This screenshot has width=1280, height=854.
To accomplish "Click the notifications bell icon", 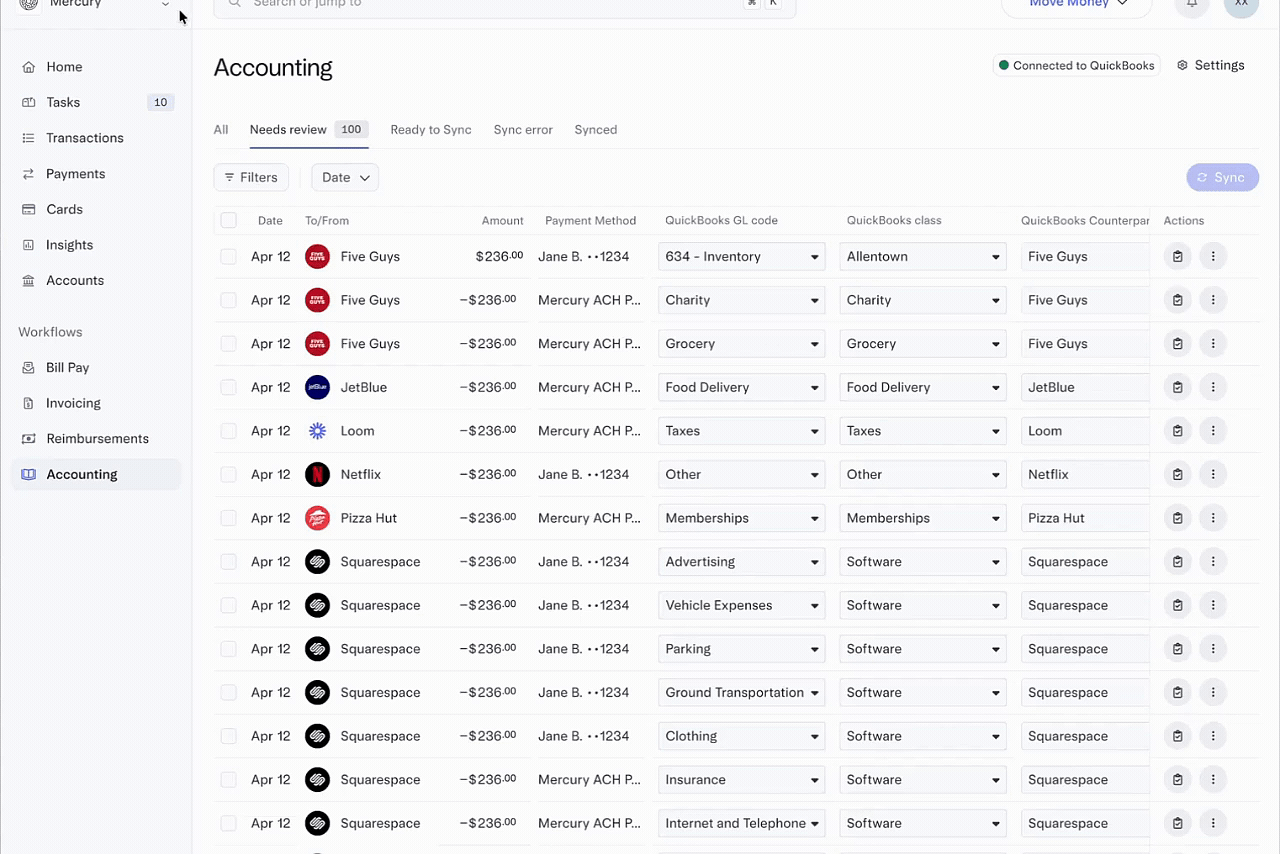I will point(1192,4).
